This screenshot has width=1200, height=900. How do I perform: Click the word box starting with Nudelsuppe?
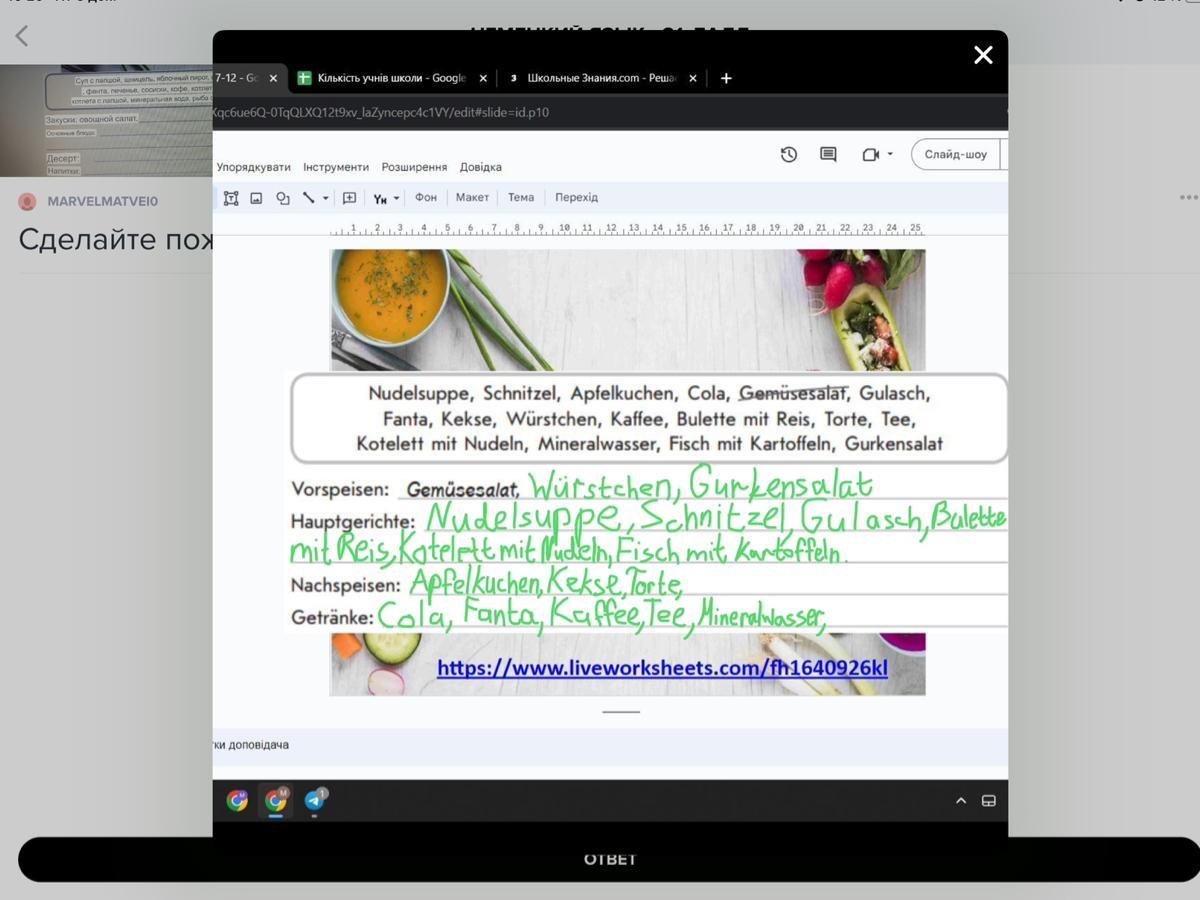(x=649, y=418)
